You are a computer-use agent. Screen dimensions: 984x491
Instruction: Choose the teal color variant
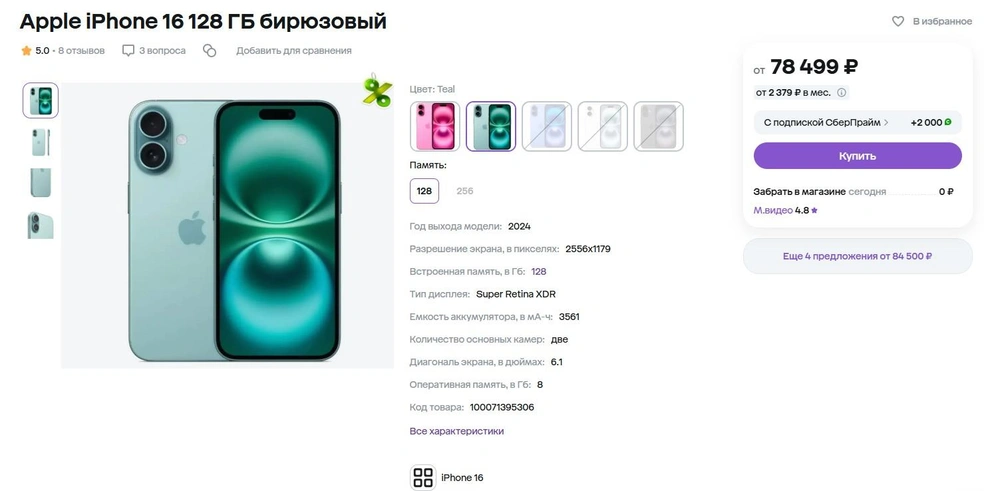491,126
